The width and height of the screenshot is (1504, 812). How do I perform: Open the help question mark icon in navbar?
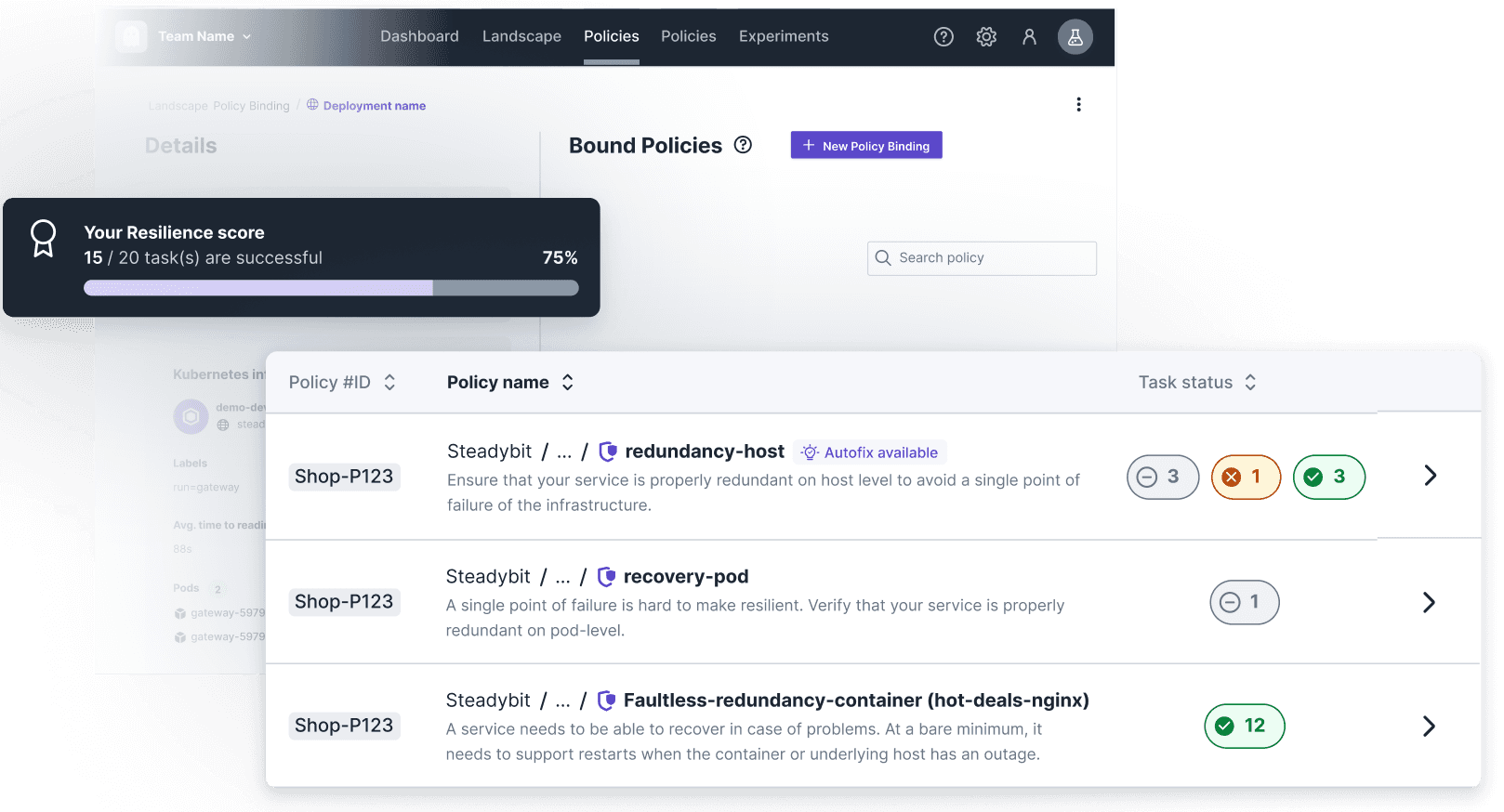pos(943,37)
